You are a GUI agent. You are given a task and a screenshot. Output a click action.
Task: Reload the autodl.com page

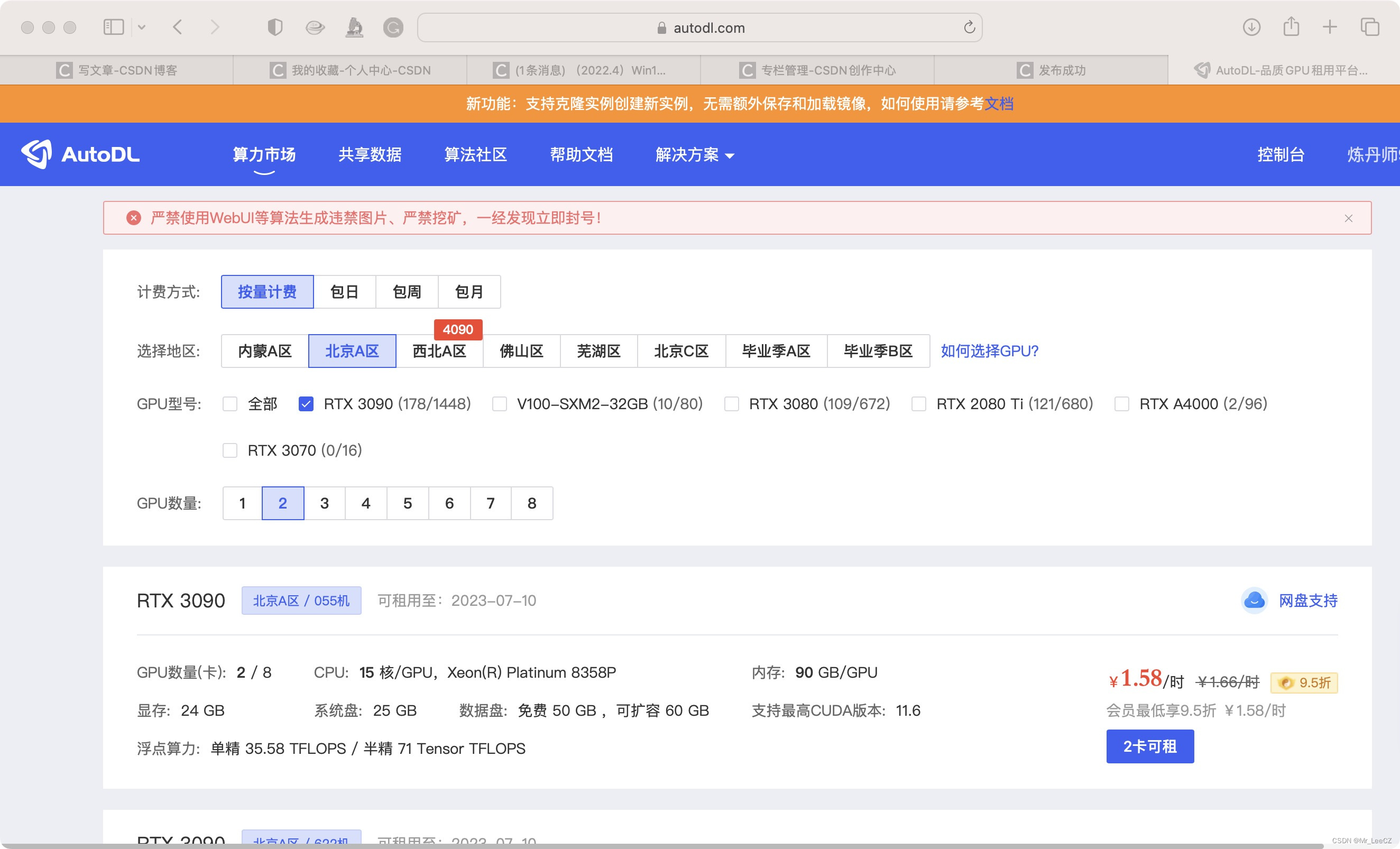pyautogui.click(x=969, y=27)
